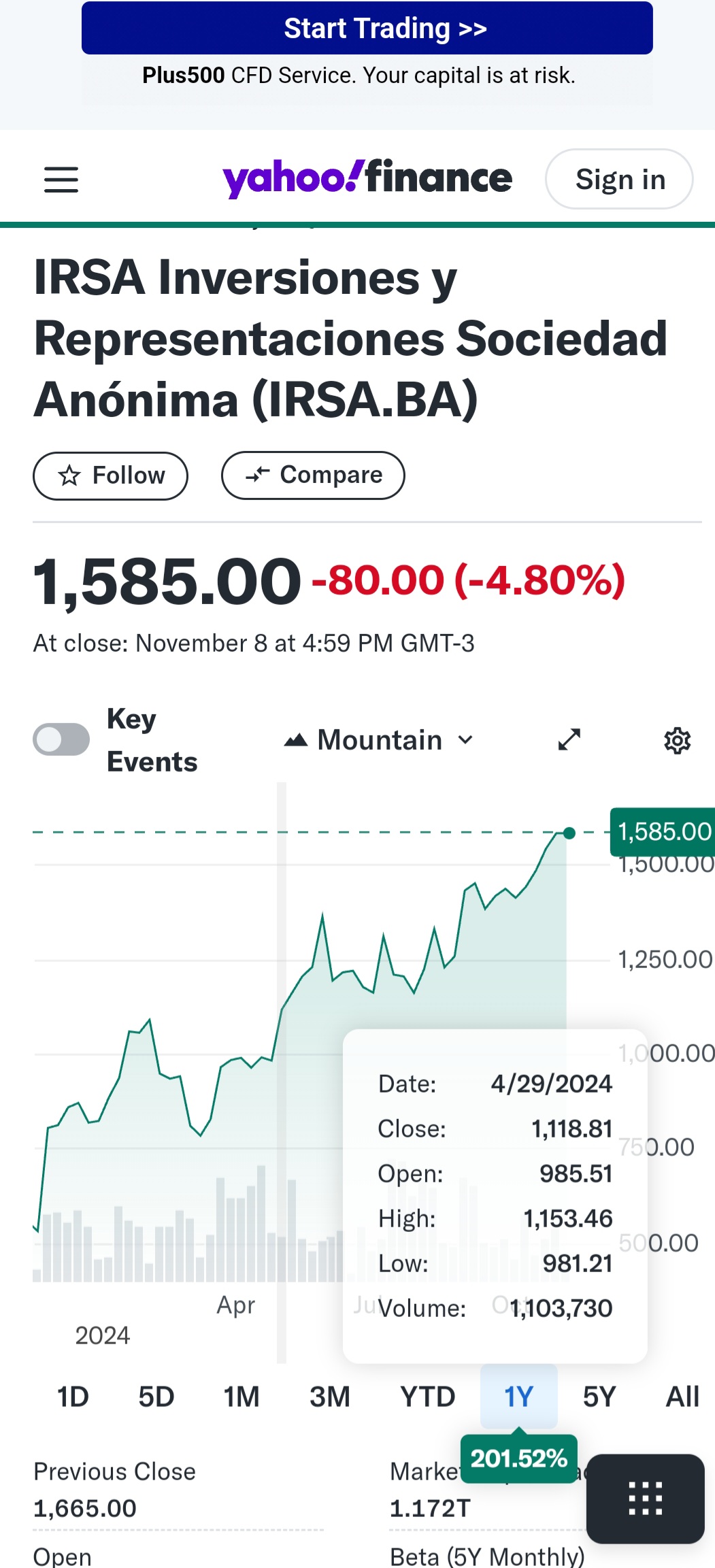Click the tooltip Open value 985.51

[x=576, y=1173]
